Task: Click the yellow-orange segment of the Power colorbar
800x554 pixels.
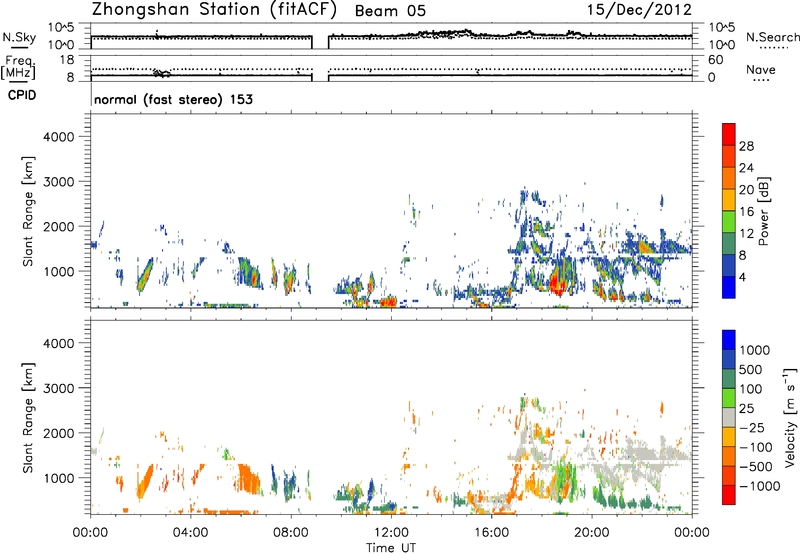Action: pos(729,199)
